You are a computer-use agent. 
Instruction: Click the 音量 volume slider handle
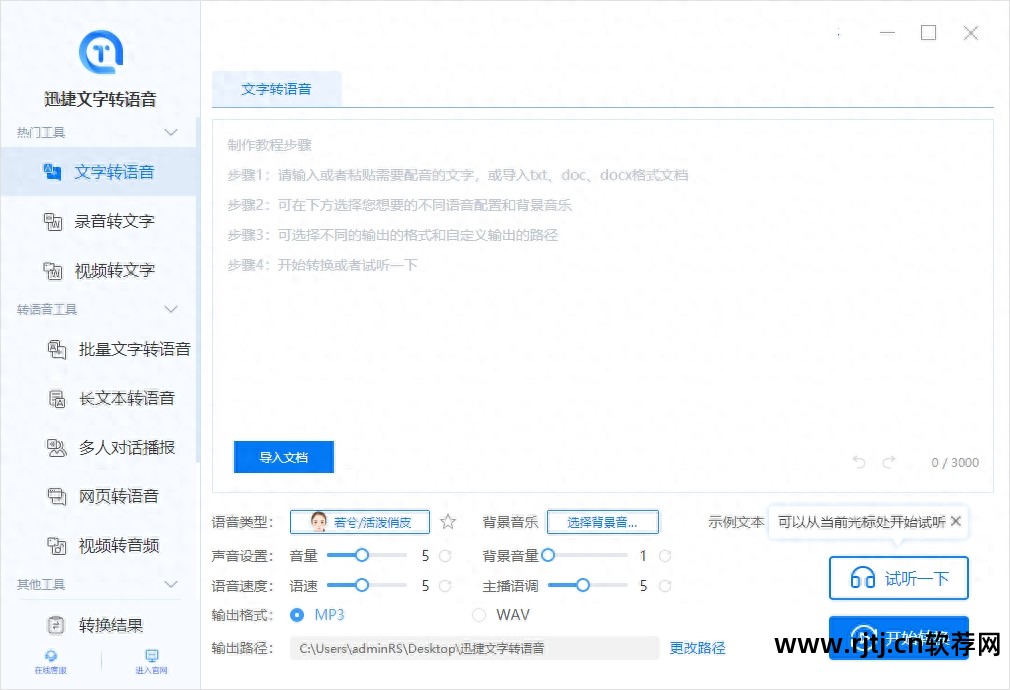(x=362, y=555)
